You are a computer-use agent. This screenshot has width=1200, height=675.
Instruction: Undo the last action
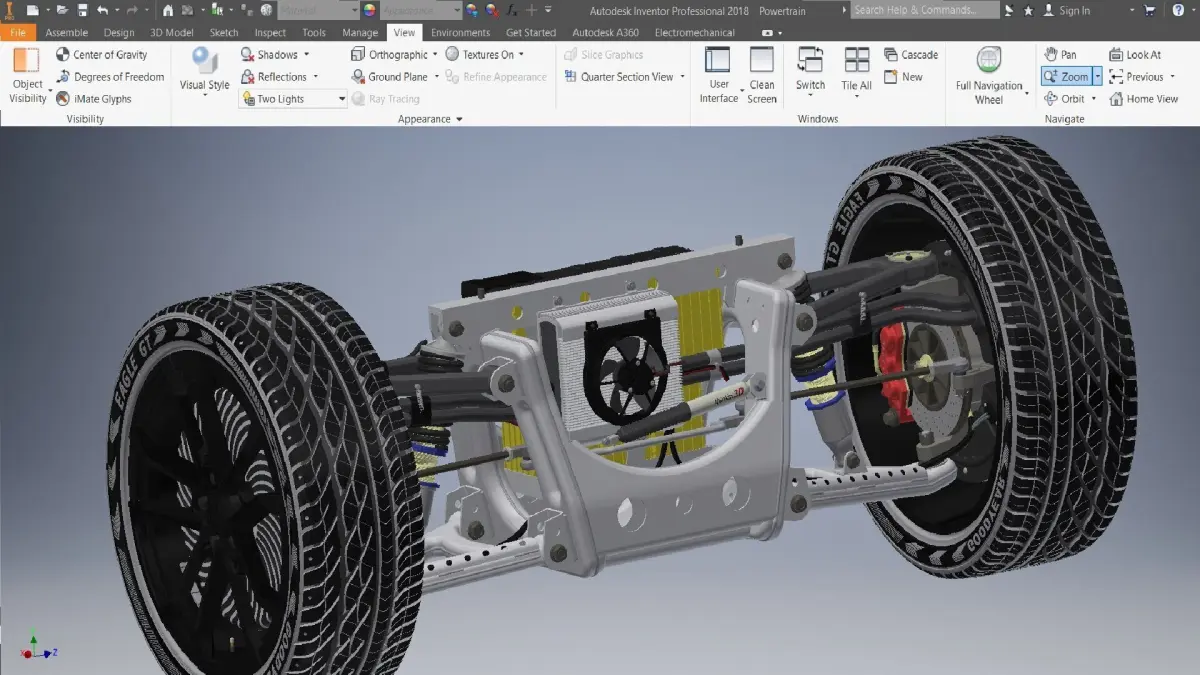point(102,10)
